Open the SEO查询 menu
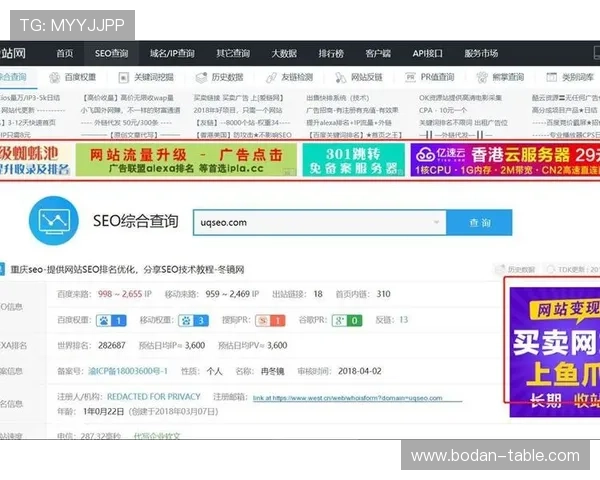This screenshot has height=480, width=600. pyautogui.click(x=111, y=53)
